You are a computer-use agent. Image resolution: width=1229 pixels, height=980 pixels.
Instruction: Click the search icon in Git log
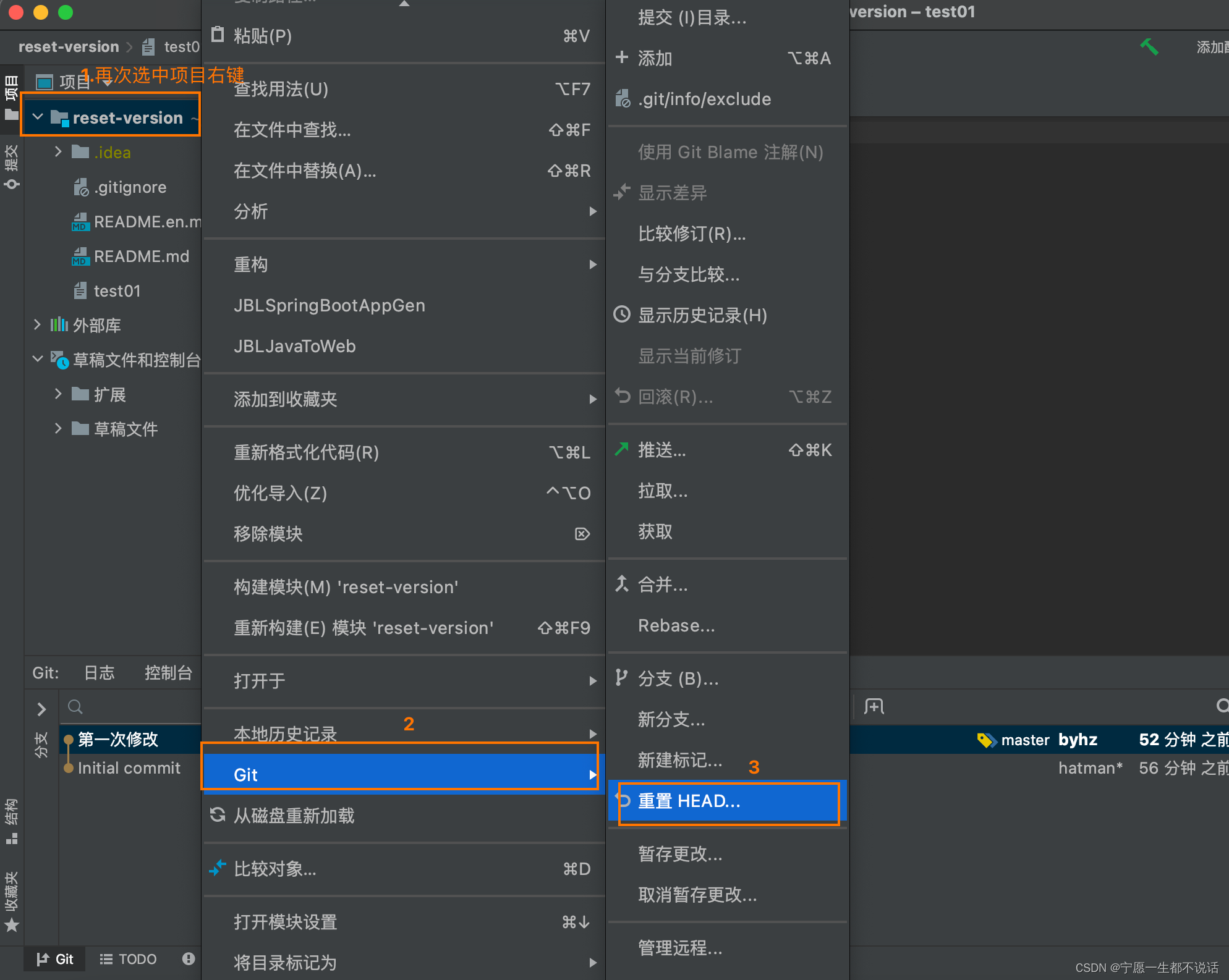click(75, 706)
